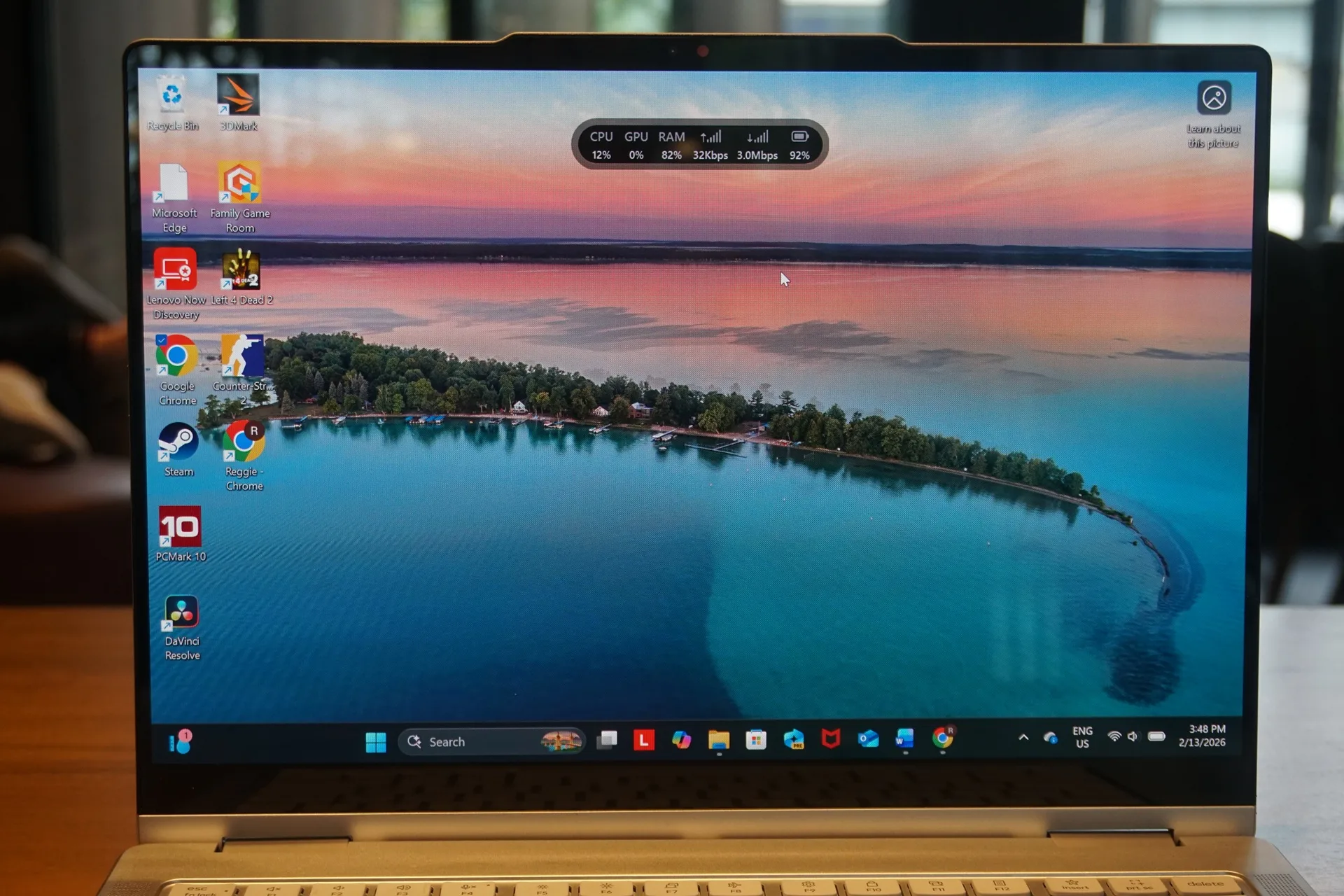The image size is (1344, 896).
Task: Click the 32Kbps upload speed readout
Action: pyautogui.click(x=710, y=145)
